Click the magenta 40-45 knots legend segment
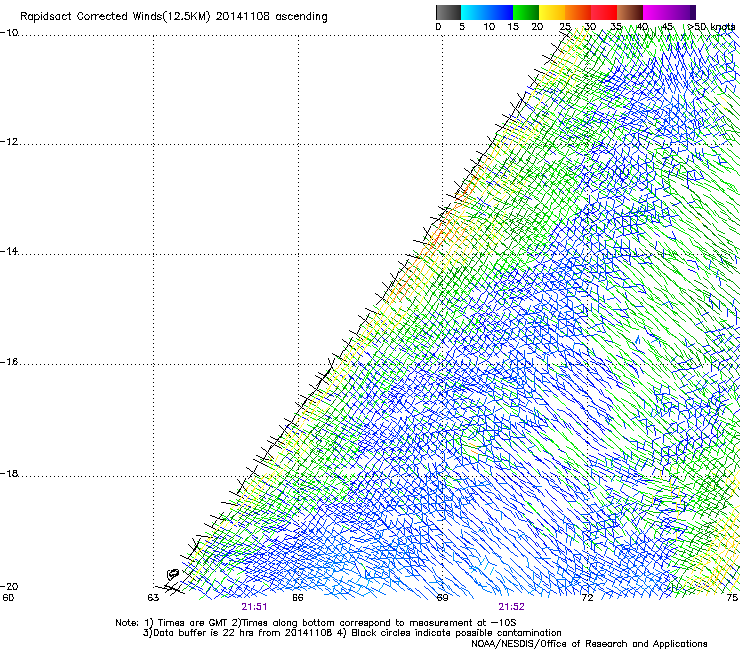This screenshot has width=740, height=650. click(x=656, y=12)
